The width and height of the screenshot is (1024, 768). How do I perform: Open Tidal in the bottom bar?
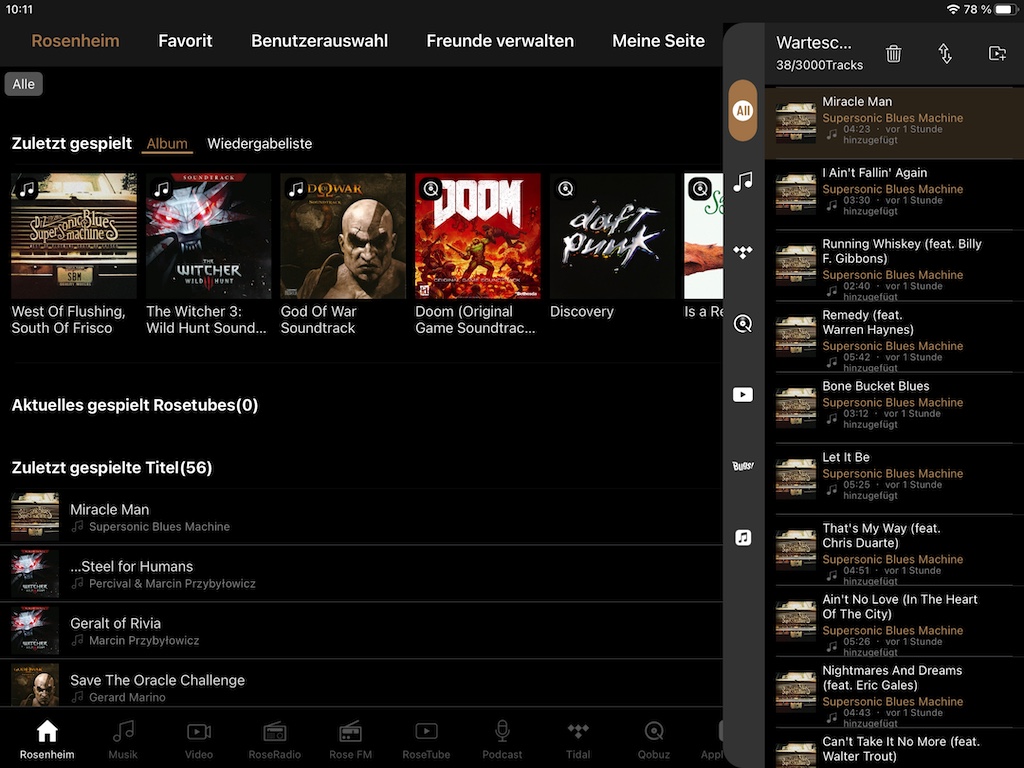(578, 740)
